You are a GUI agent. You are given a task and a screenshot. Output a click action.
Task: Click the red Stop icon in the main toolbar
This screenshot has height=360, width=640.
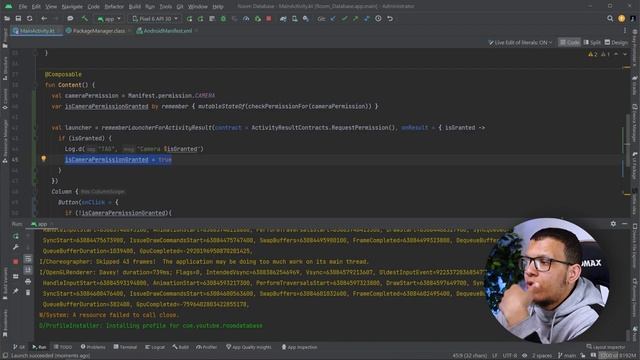click(x=269, y=19)
